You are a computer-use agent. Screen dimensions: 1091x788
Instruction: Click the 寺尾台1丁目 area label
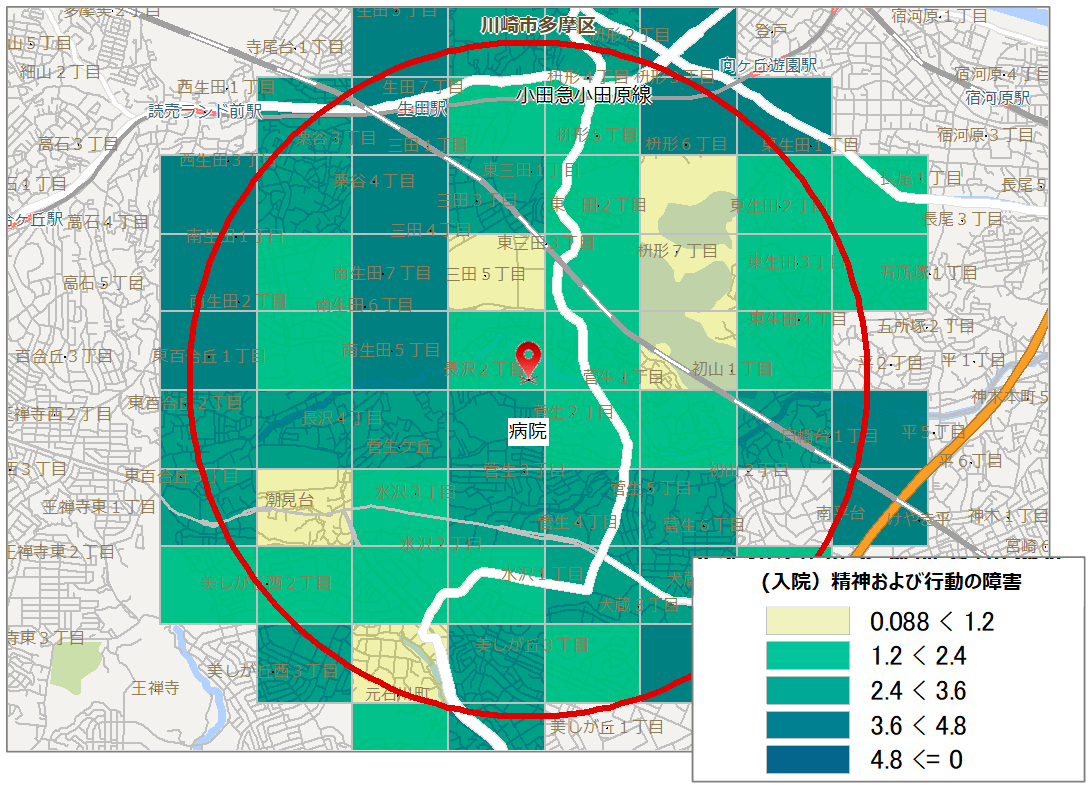pos(295,47)
